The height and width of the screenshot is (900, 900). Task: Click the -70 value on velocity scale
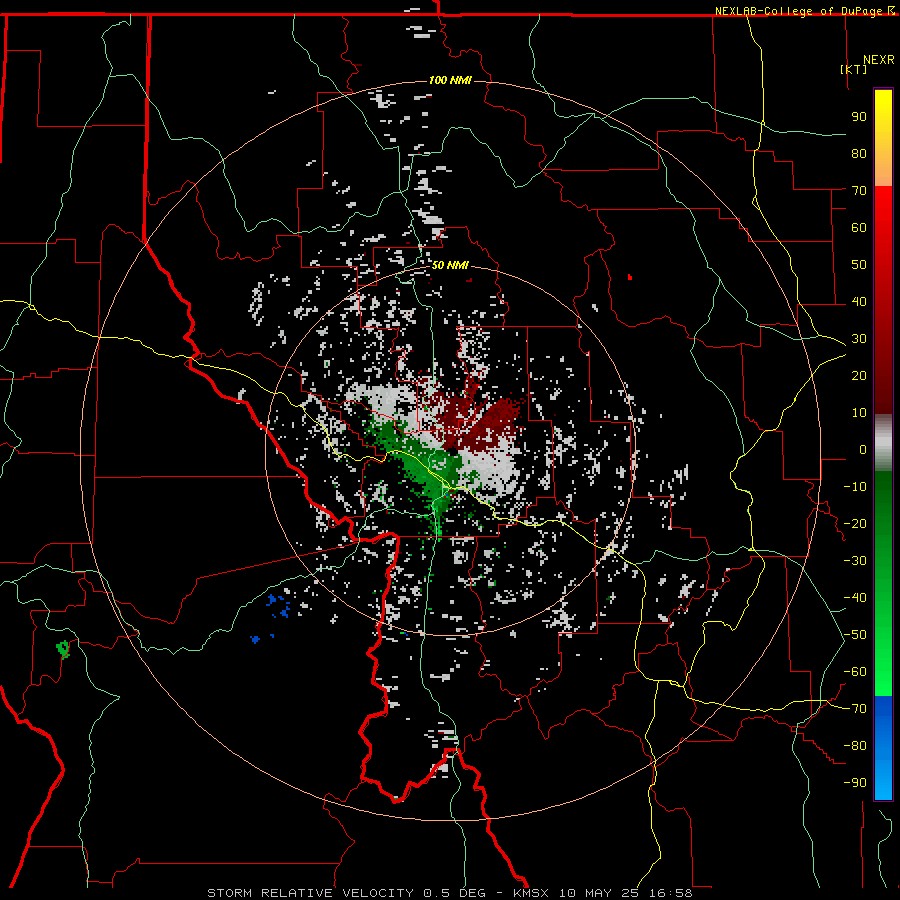click(855, 709)
